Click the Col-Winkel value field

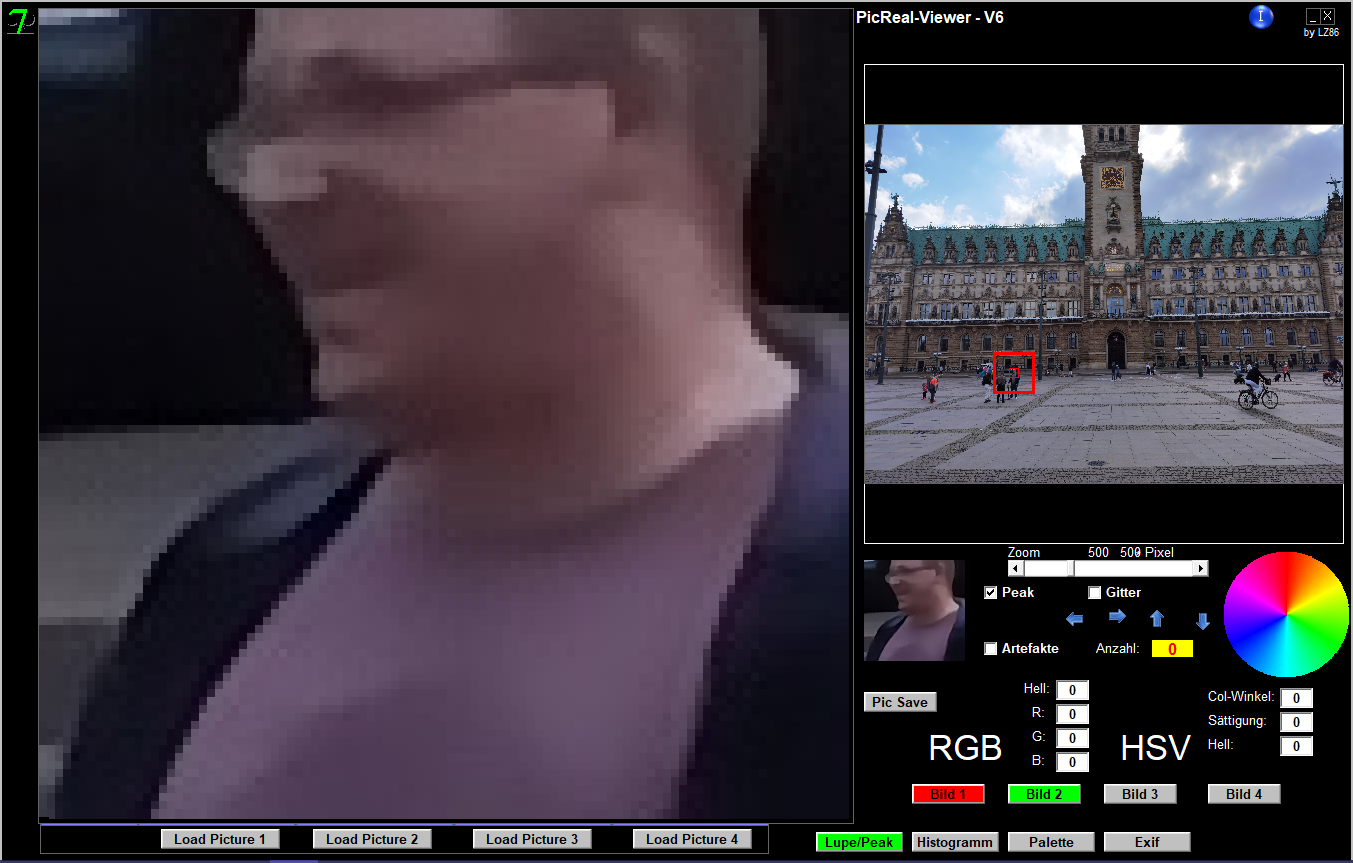(x=1296, y=698)
